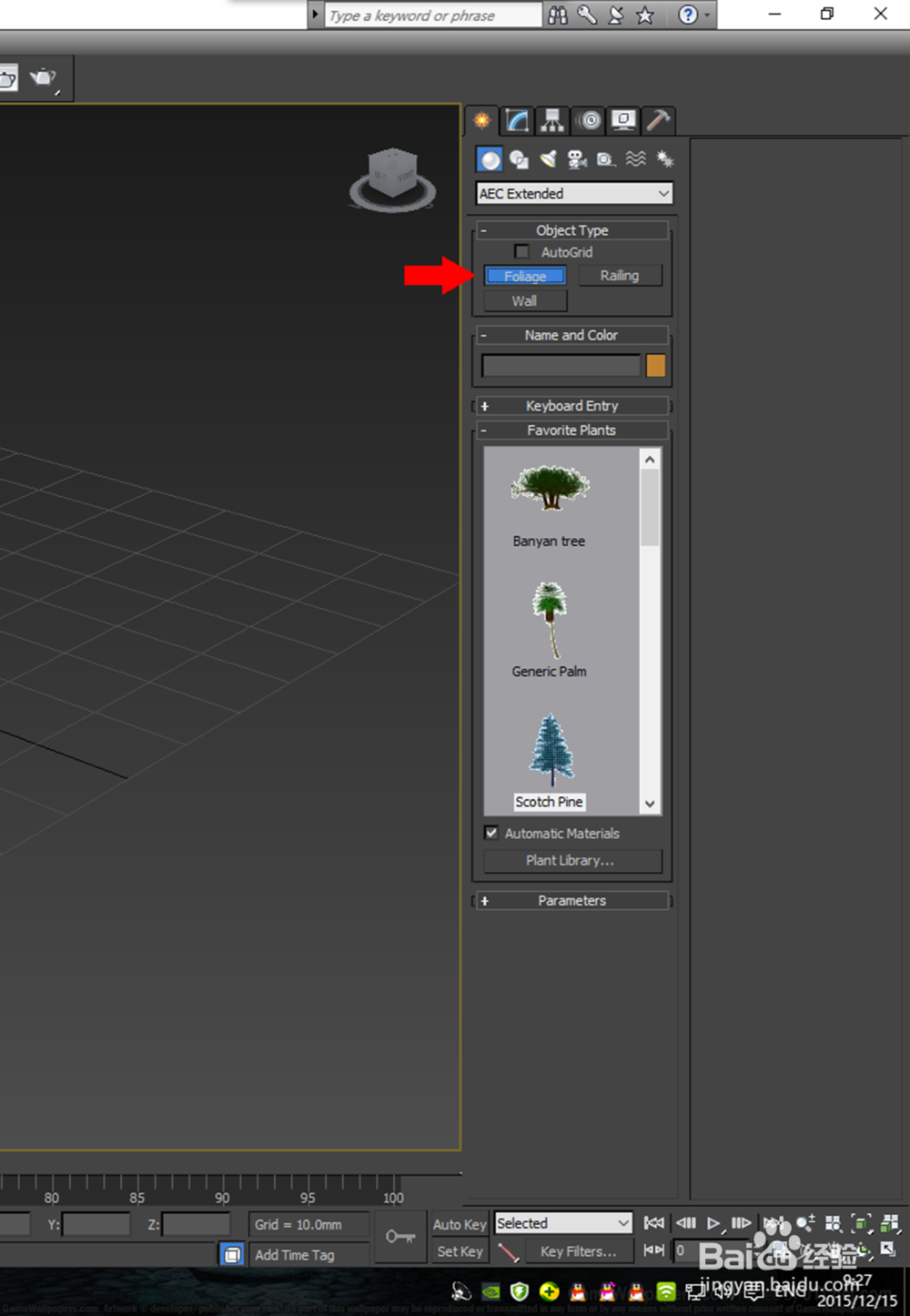Step to the next frame
The image size is (910, 1316).
tap(742, 1223)
